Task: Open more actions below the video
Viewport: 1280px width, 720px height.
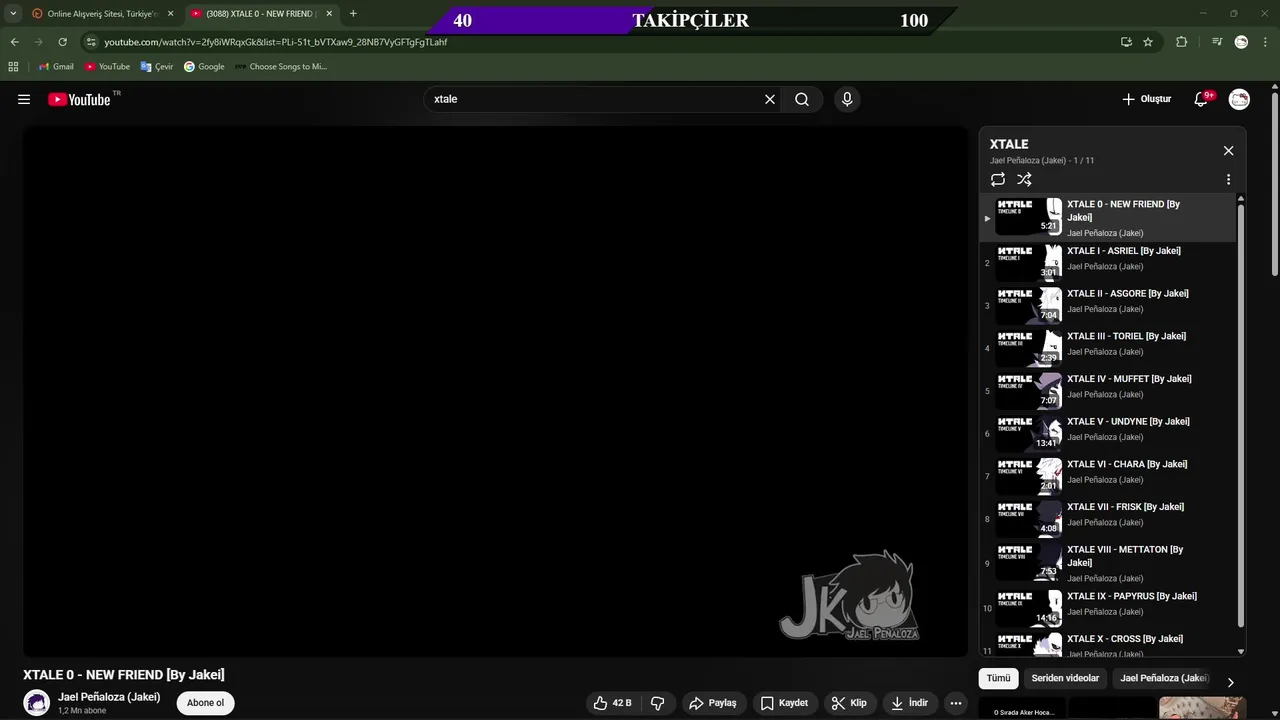Action: point(956,703)
